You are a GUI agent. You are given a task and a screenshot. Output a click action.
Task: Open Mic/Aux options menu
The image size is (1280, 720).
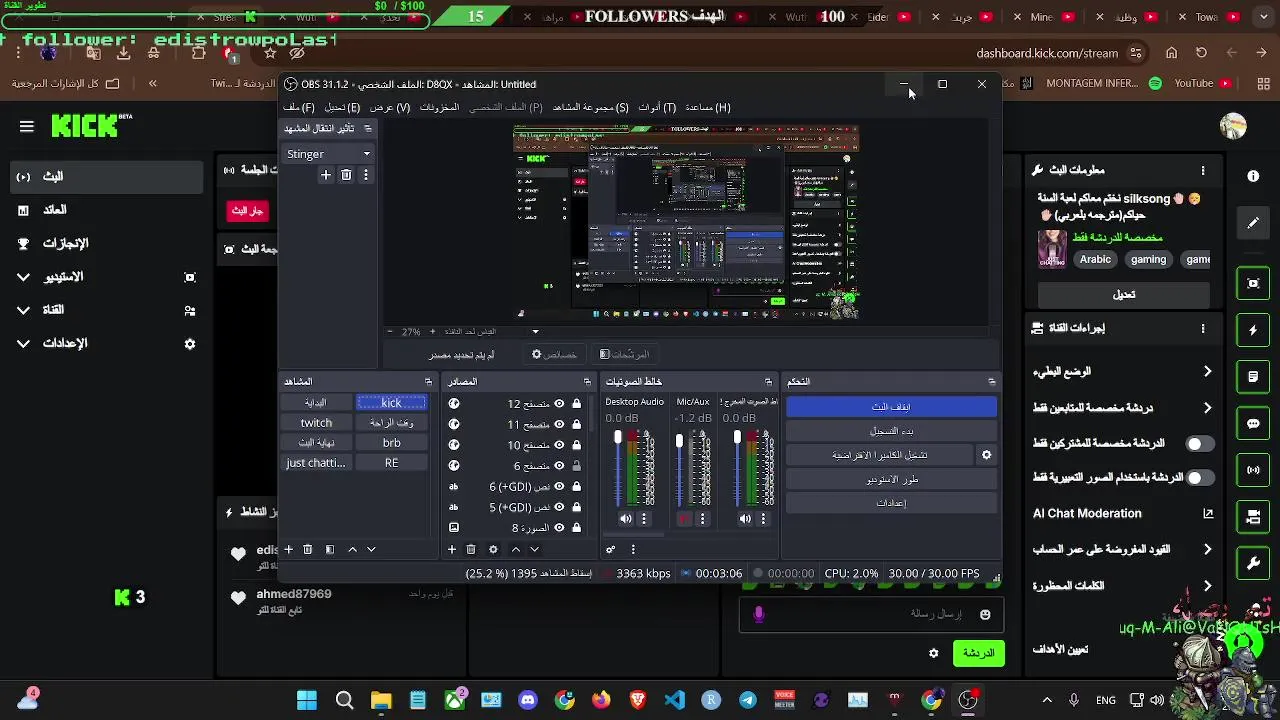[x=702, y=519]
